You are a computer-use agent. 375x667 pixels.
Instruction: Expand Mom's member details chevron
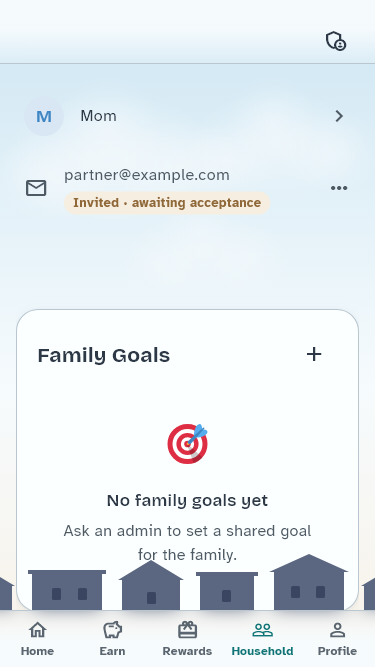339,116
